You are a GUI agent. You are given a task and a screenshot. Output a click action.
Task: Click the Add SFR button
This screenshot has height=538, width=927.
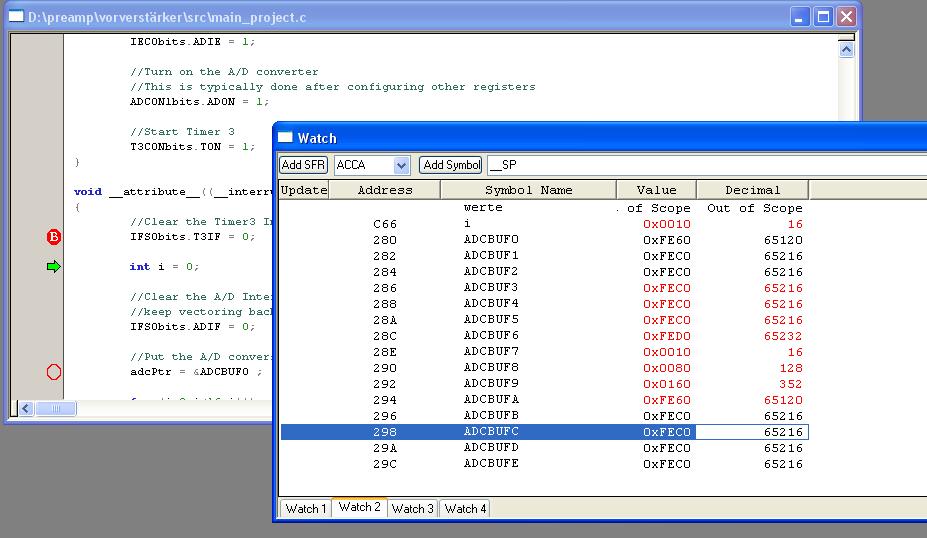click(x=303, y=165)
